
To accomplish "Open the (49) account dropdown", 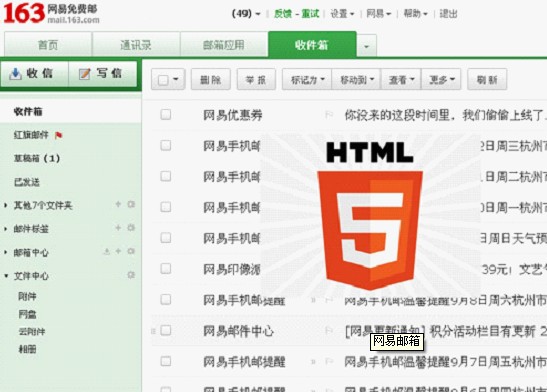I will (x=246, y=14).
